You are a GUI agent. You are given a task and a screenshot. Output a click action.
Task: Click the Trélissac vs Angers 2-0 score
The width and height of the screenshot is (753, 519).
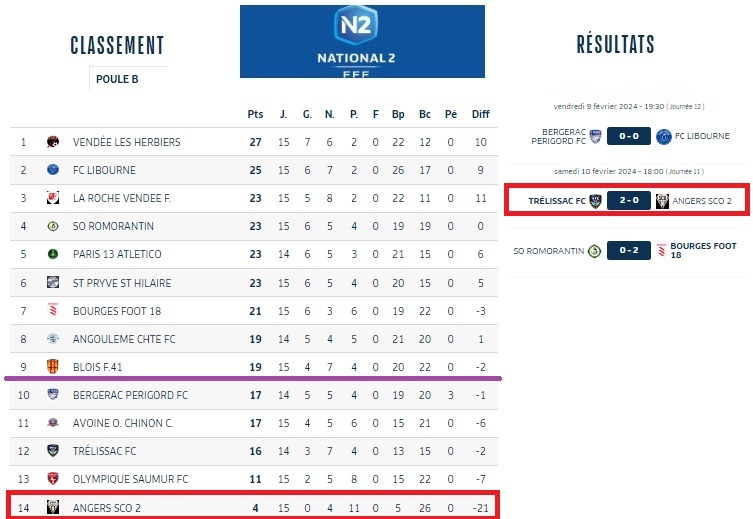629,201
